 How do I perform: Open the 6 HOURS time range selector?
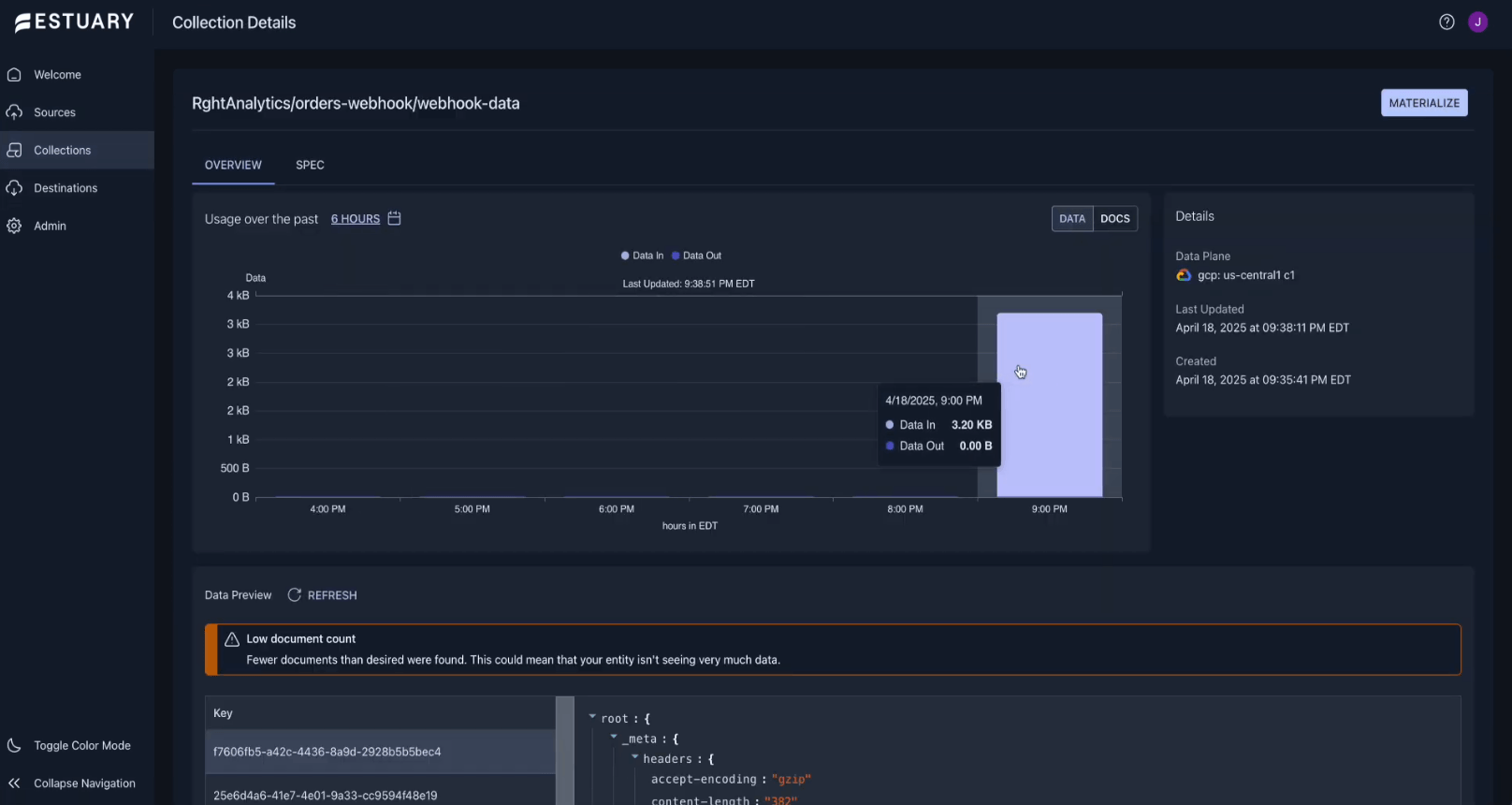pyautogui.click(x=356, y=219)
